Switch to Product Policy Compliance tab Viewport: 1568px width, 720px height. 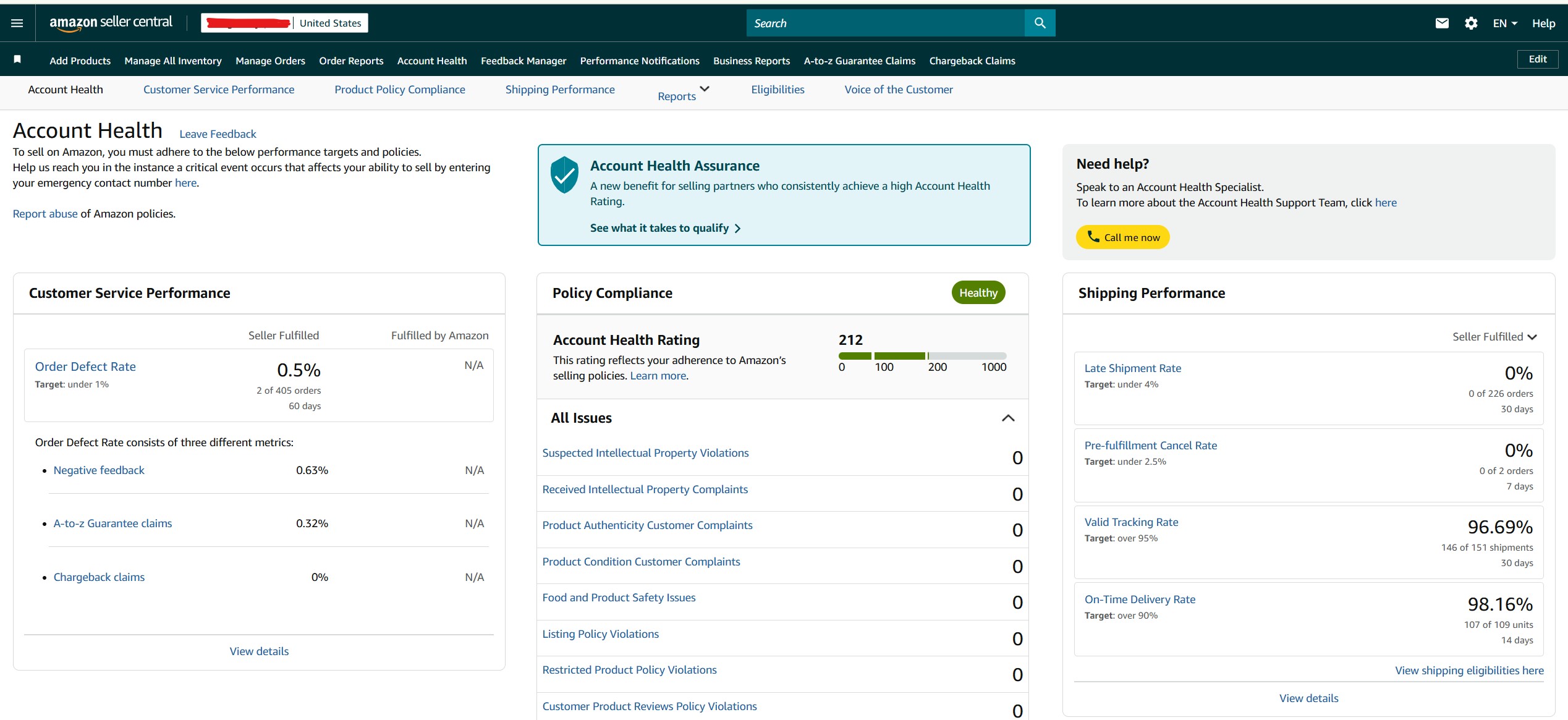click(400, 90)
